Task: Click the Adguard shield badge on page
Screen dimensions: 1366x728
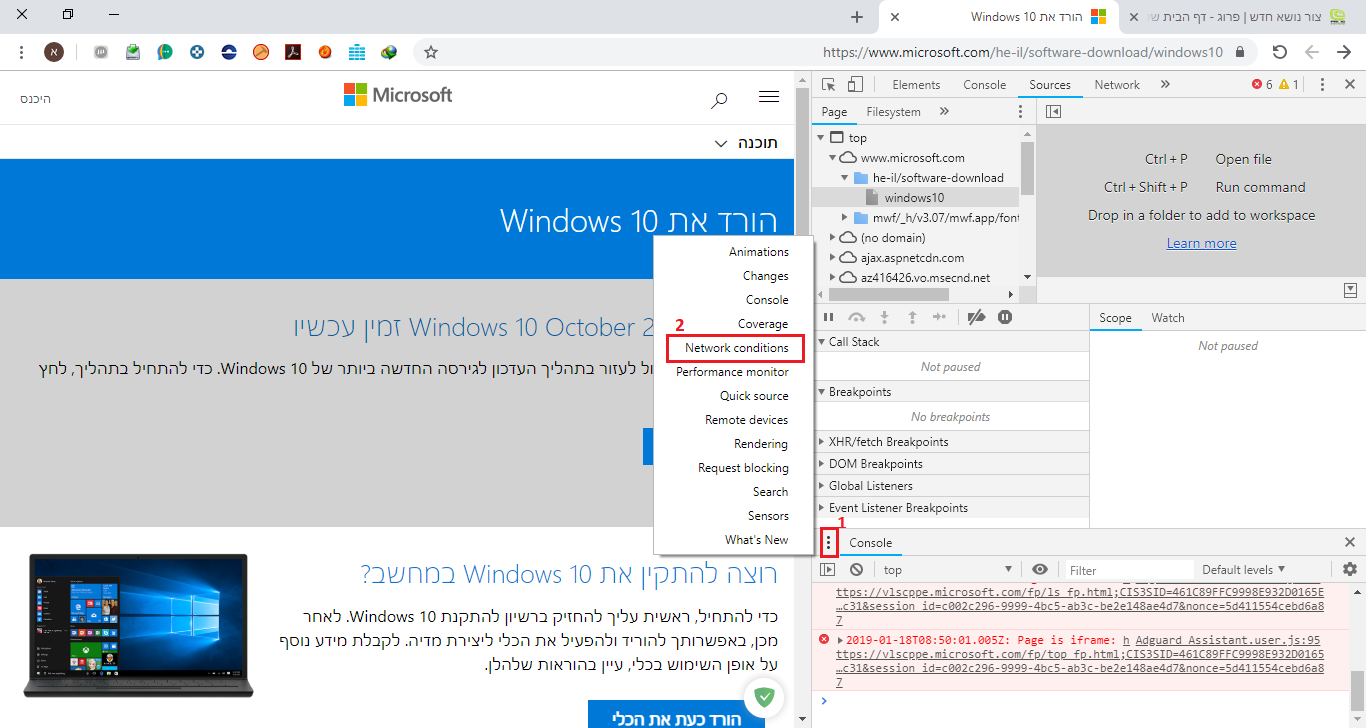Action: coord(765,696)
